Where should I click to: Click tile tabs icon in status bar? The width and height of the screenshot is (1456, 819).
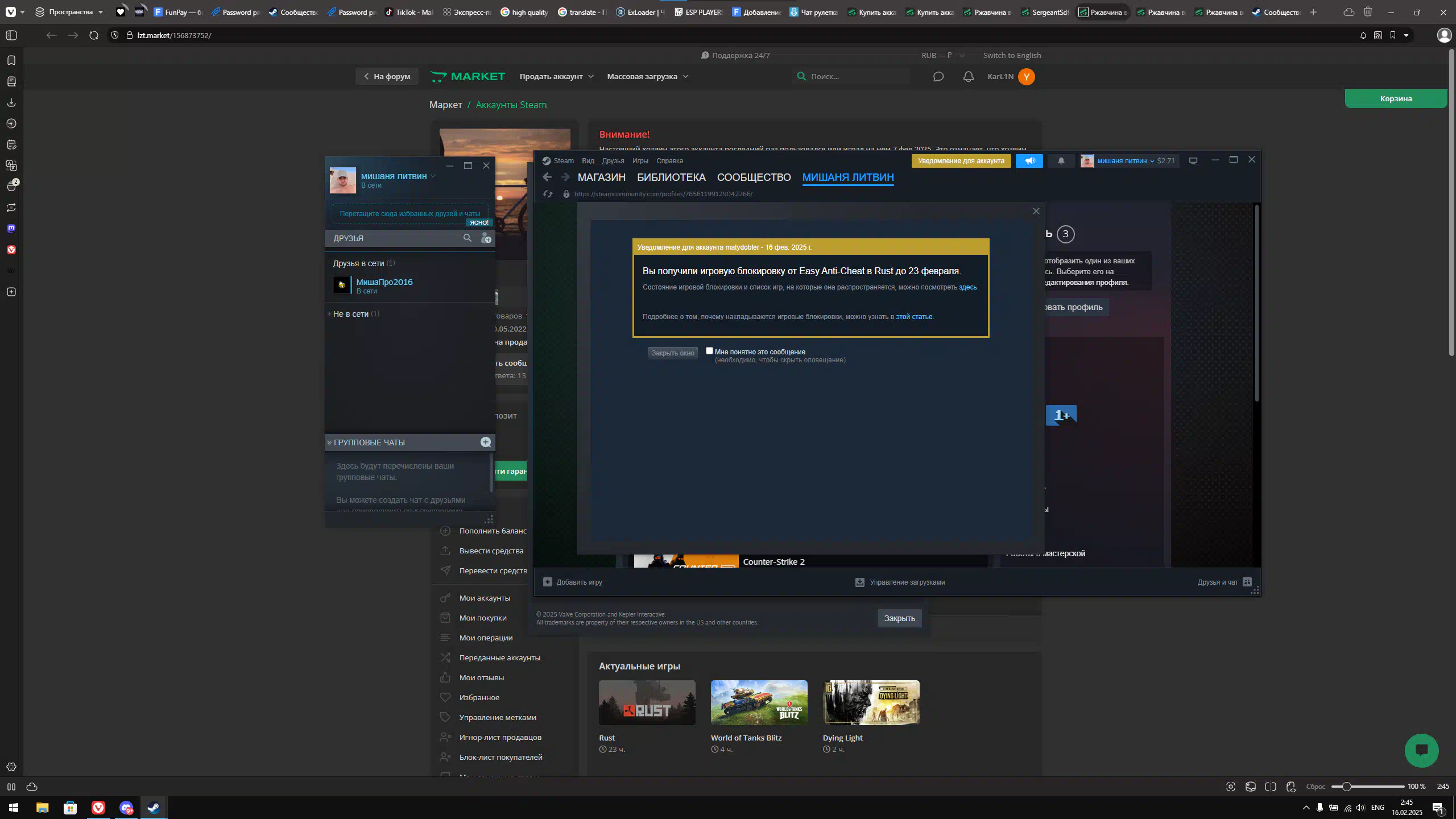[x=1271, y=787]
